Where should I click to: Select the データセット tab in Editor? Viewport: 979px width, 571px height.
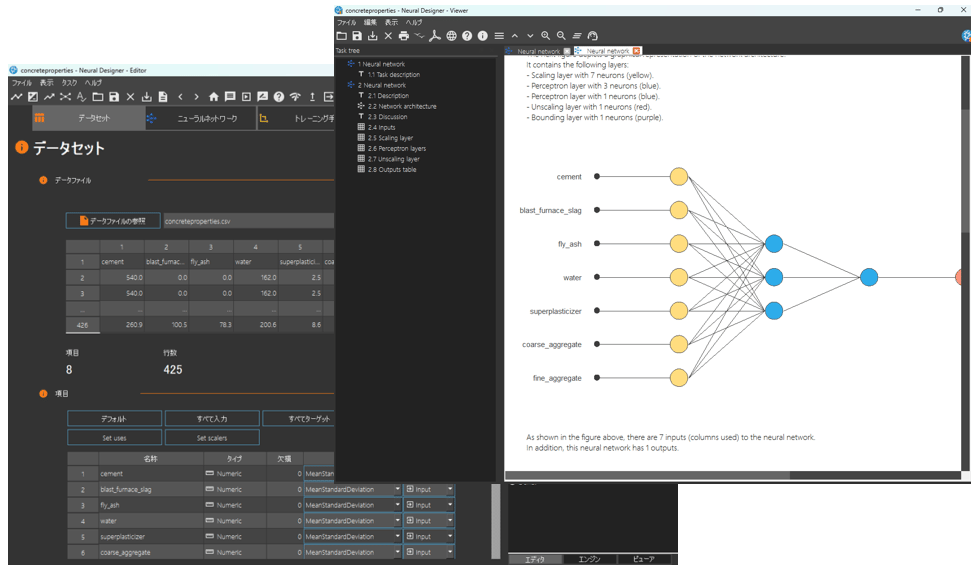(88, 118)
